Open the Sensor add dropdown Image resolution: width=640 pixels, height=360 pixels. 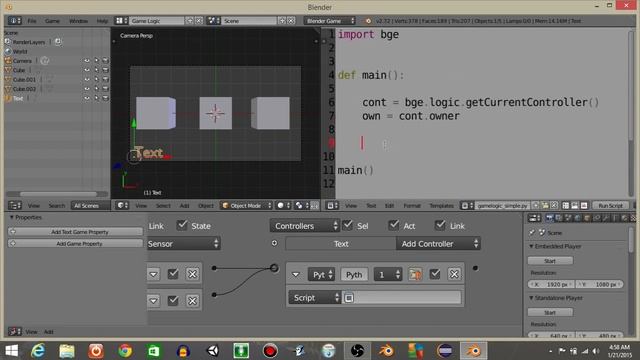[184, 244]
